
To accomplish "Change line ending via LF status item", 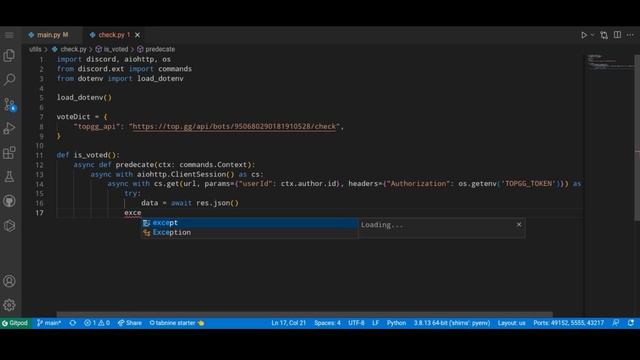I will [376, 323].
